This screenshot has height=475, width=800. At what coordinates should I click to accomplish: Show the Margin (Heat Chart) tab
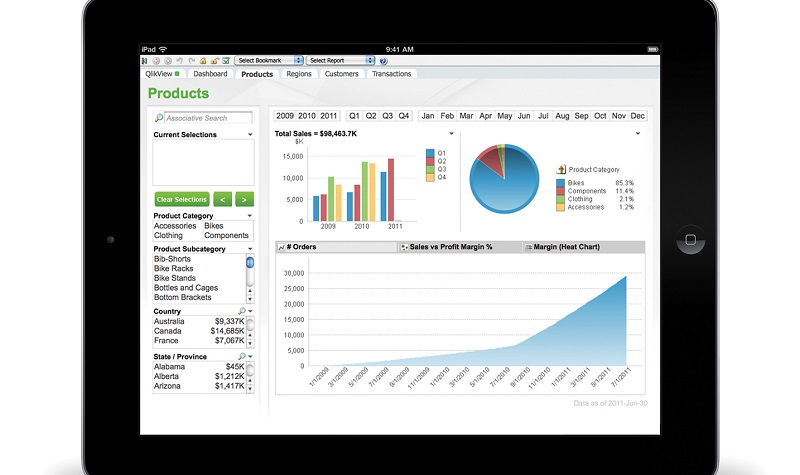583,247
